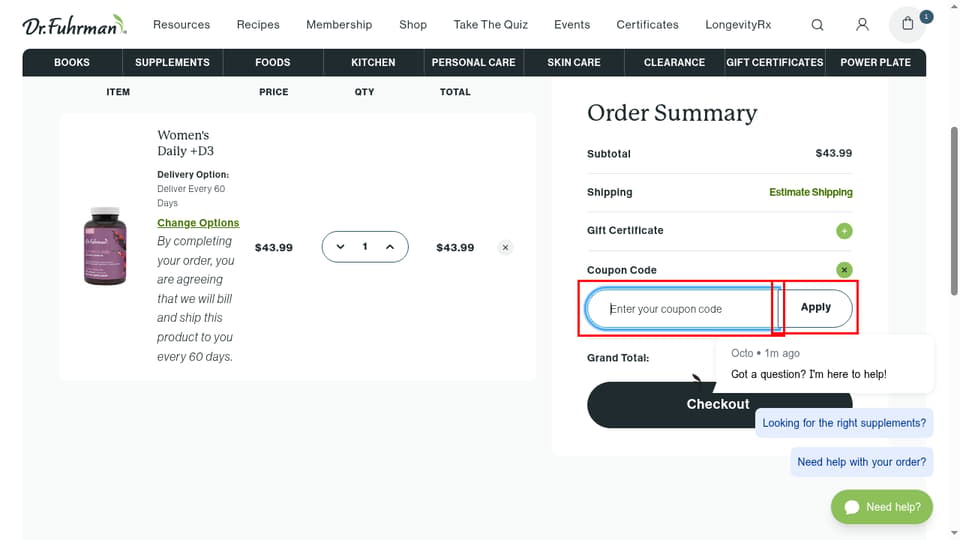Viewport: 960px width, 540px height.
Task: Collapse the Coupon Code section
Action: pos(844,270)
